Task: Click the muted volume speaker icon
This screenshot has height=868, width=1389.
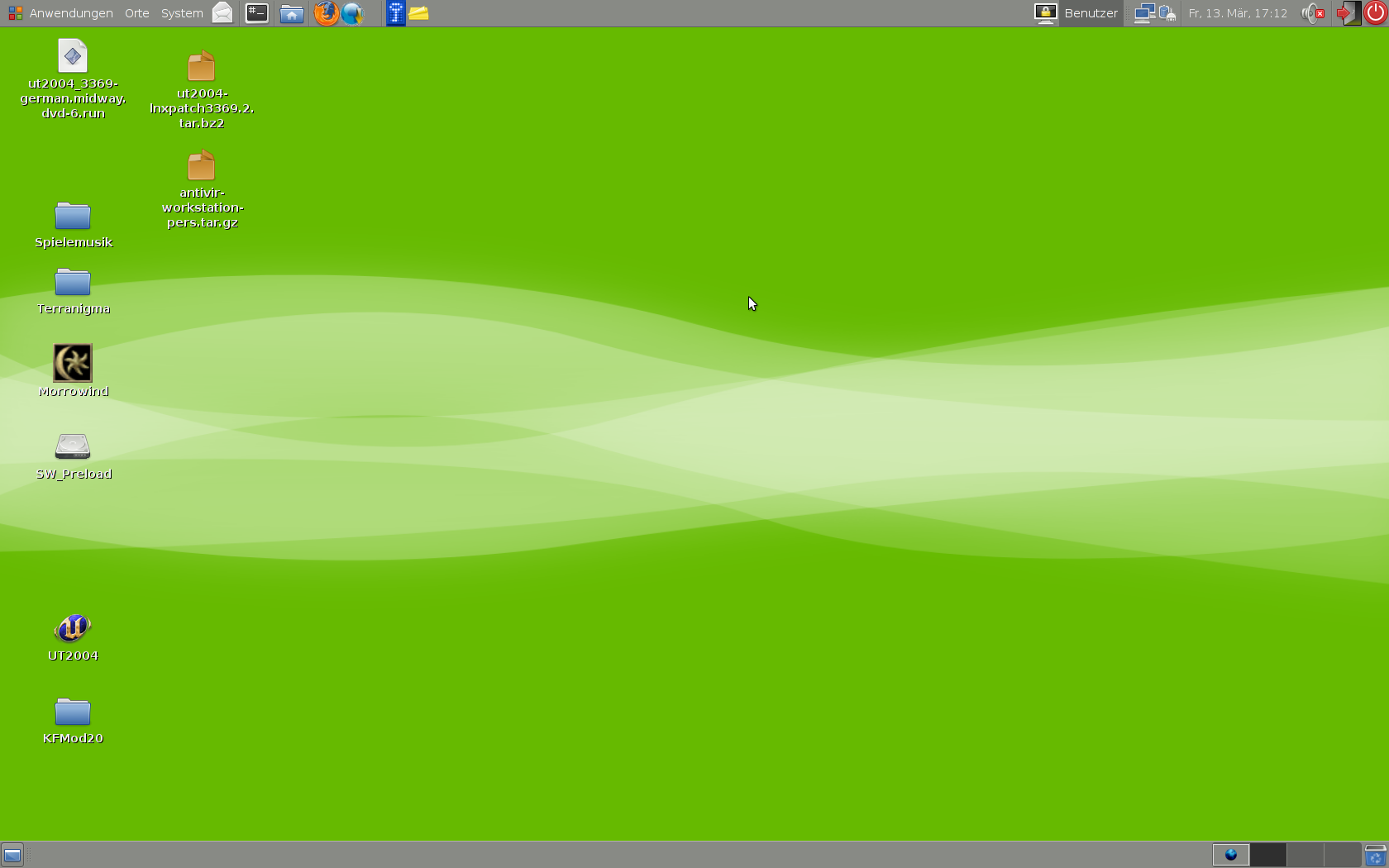Action: [x=1312, y=13]
